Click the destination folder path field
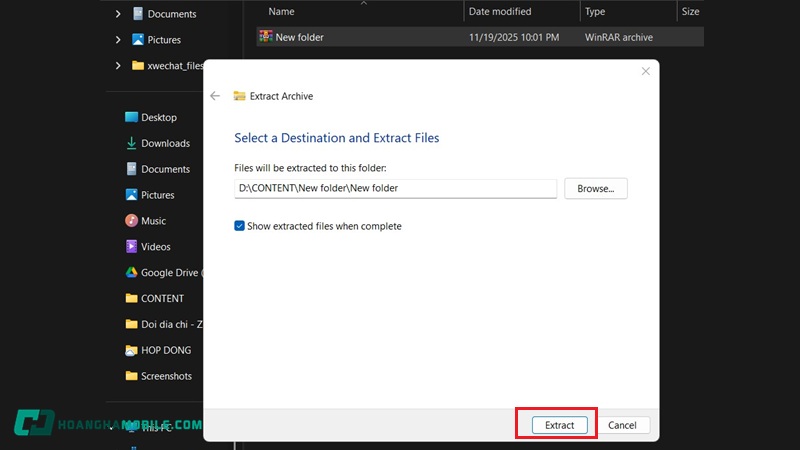Image resolution: width=800 pixels, height=450 pixels. pyautogui.click(x=395, y=188)
